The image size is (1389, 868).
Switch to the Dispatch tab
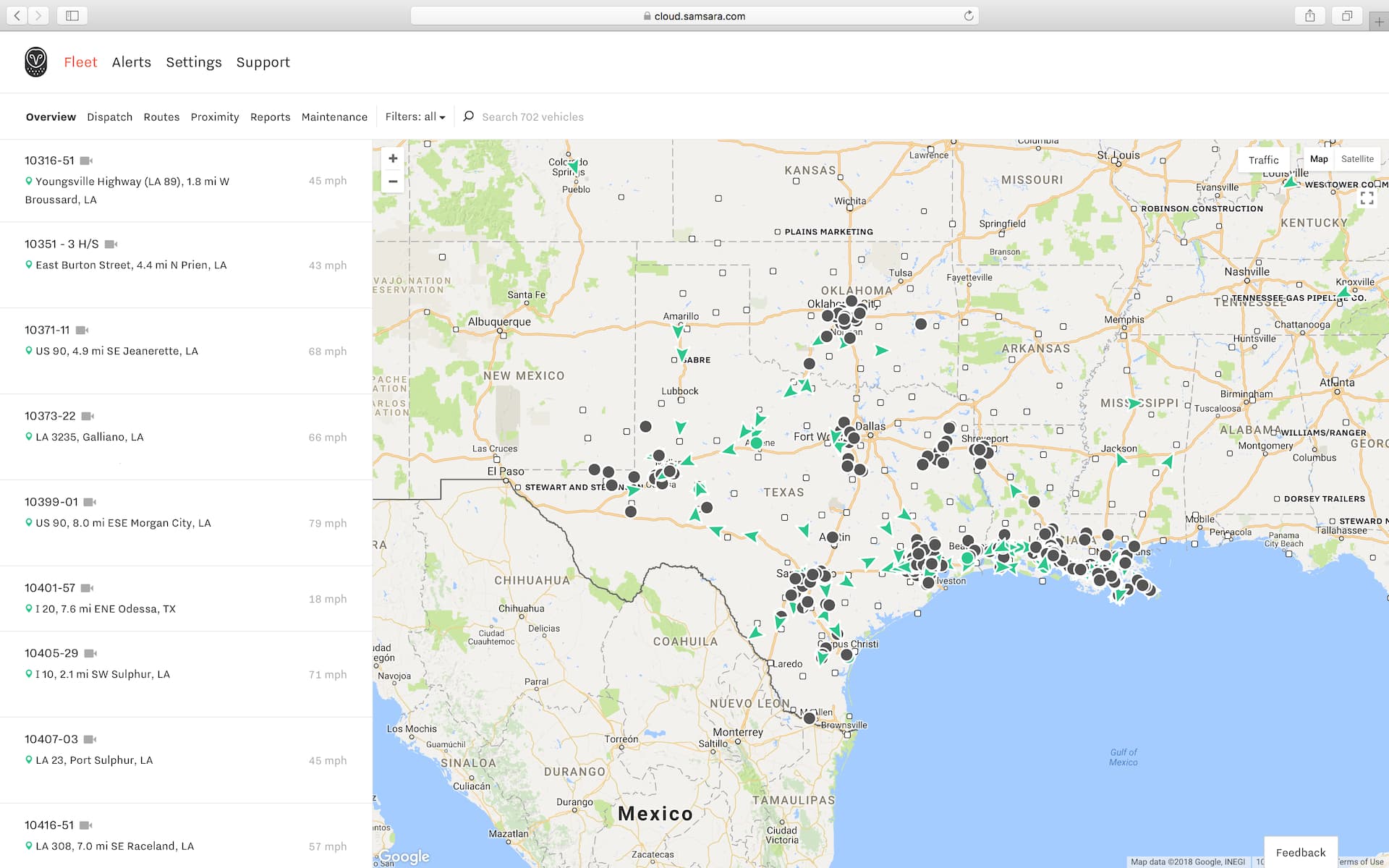pos(109,116)
